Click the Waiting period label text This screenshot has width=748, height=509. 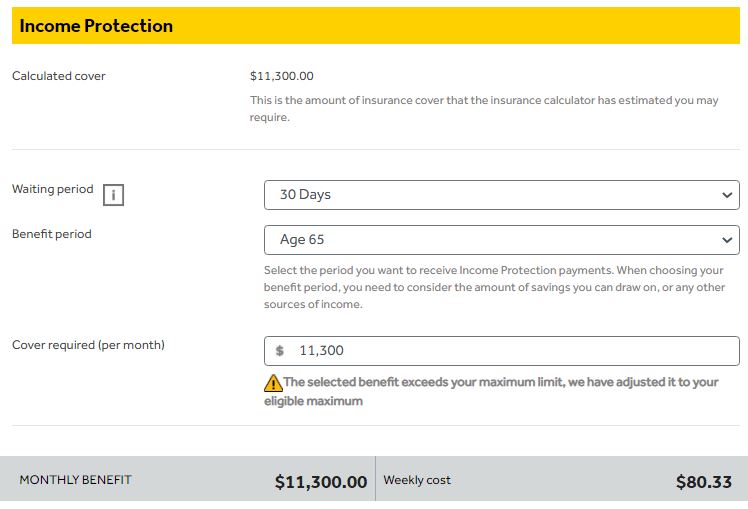pos(52,189)
